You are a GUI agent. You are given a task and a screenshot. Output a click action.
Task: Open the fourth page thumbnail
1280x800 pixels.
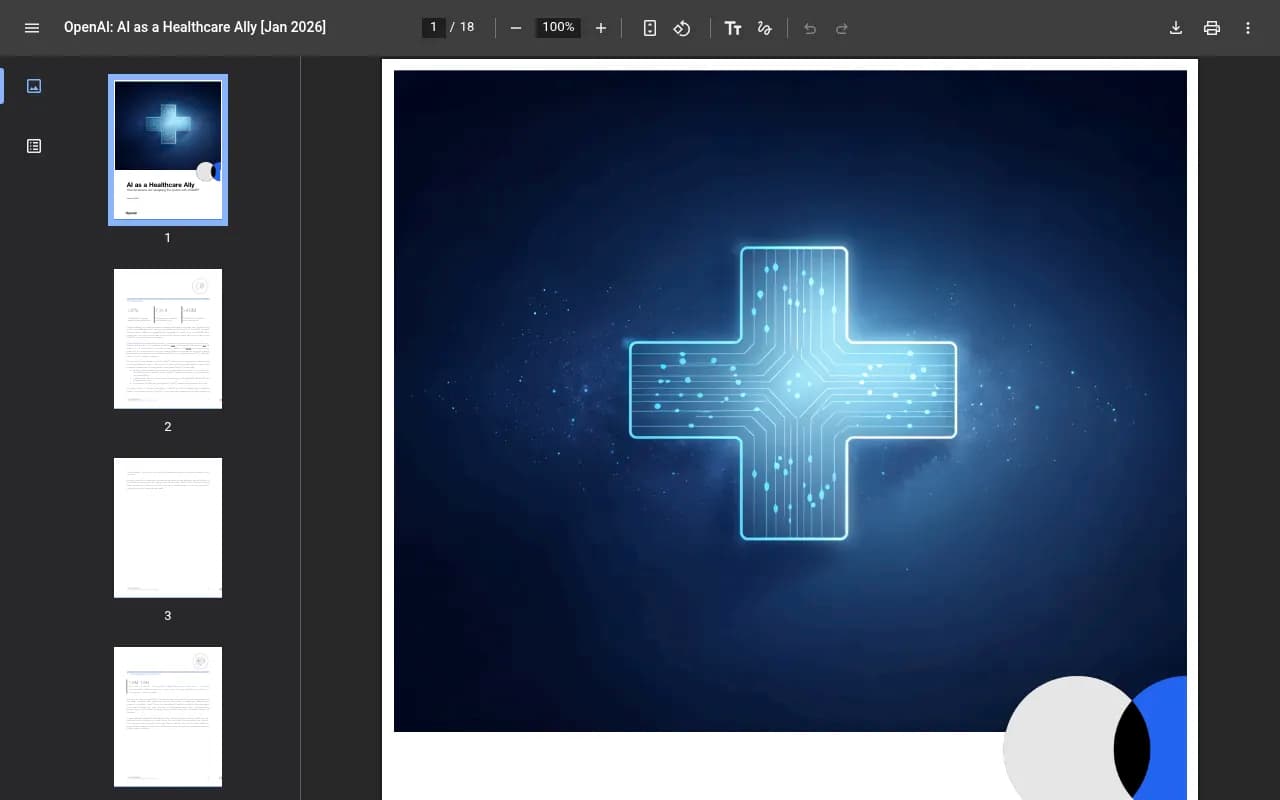click(x=168, y=717)
